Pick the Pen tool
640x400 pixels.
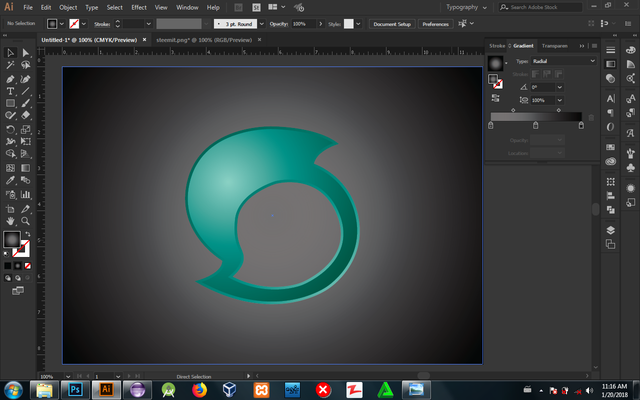[10, 78]
